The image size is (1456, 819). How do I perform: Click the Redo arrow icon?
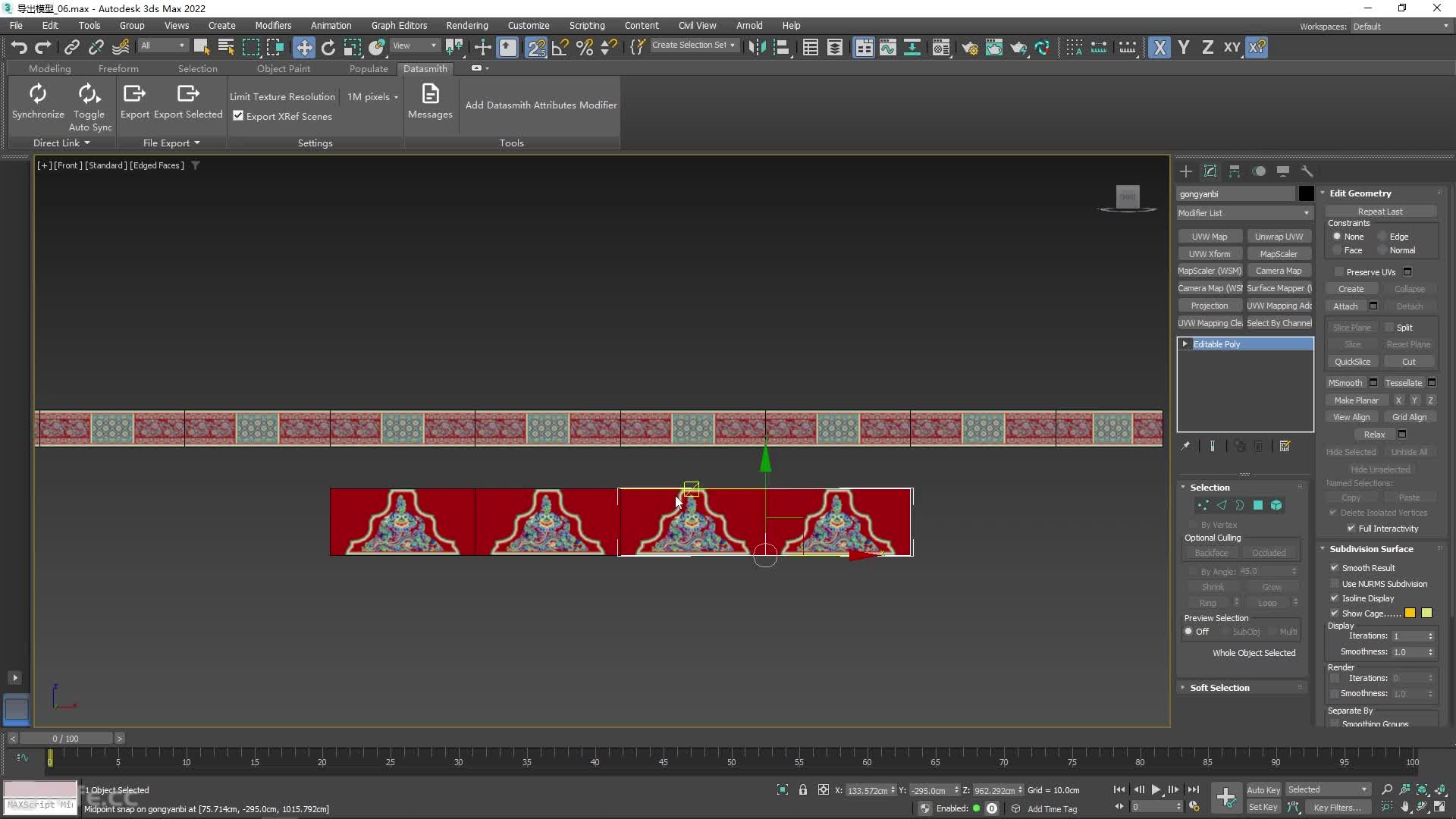tap(43, 47)
